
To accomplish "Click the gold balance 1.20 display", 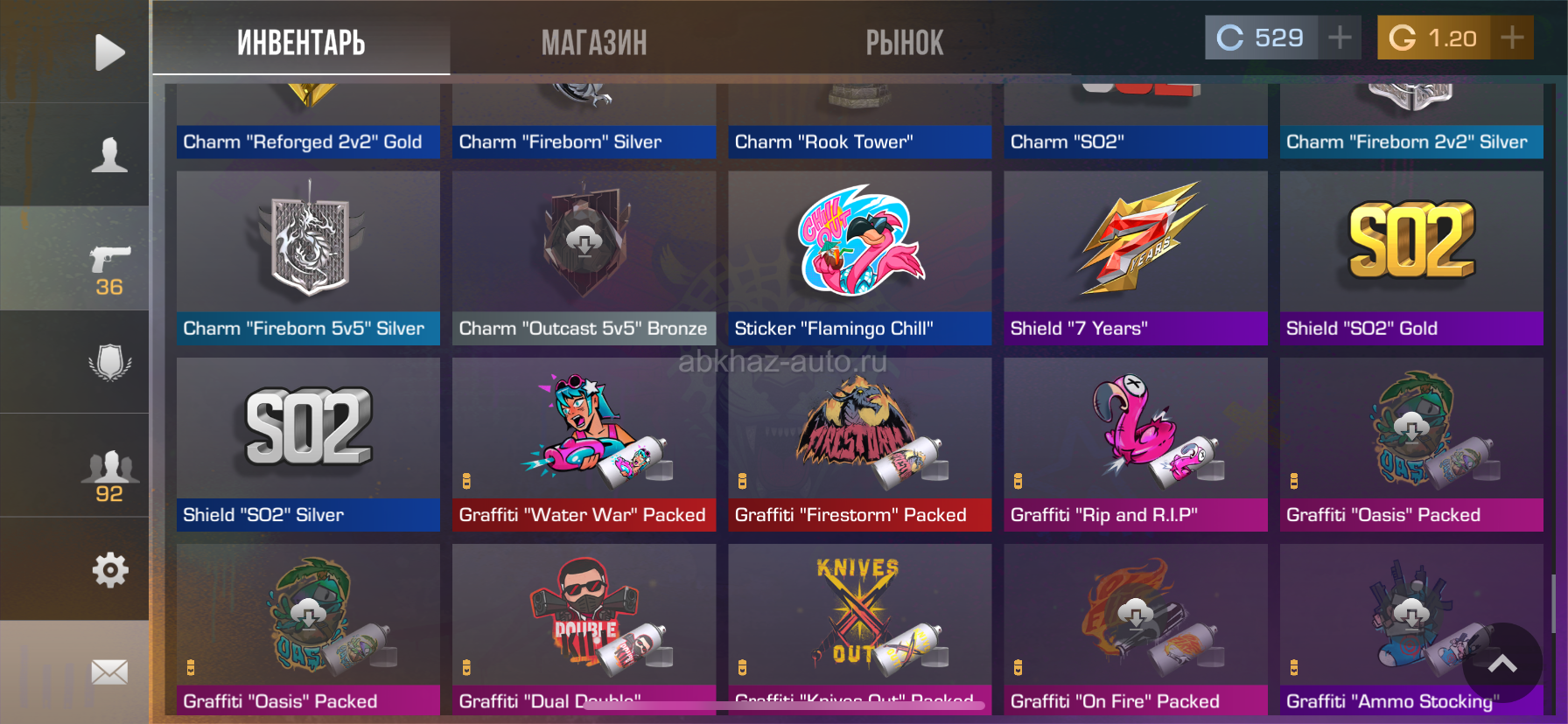I will [x=1434, y=38].
